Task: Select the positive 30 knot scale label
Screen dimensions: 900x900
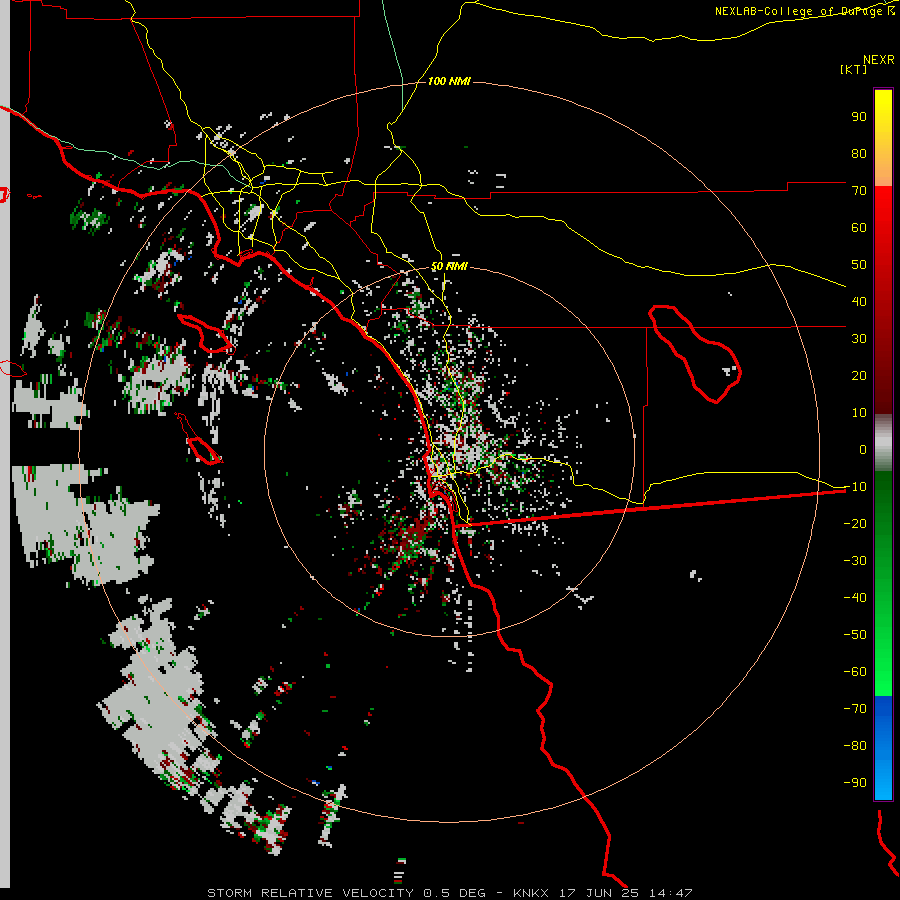Action: pos(859,339)
